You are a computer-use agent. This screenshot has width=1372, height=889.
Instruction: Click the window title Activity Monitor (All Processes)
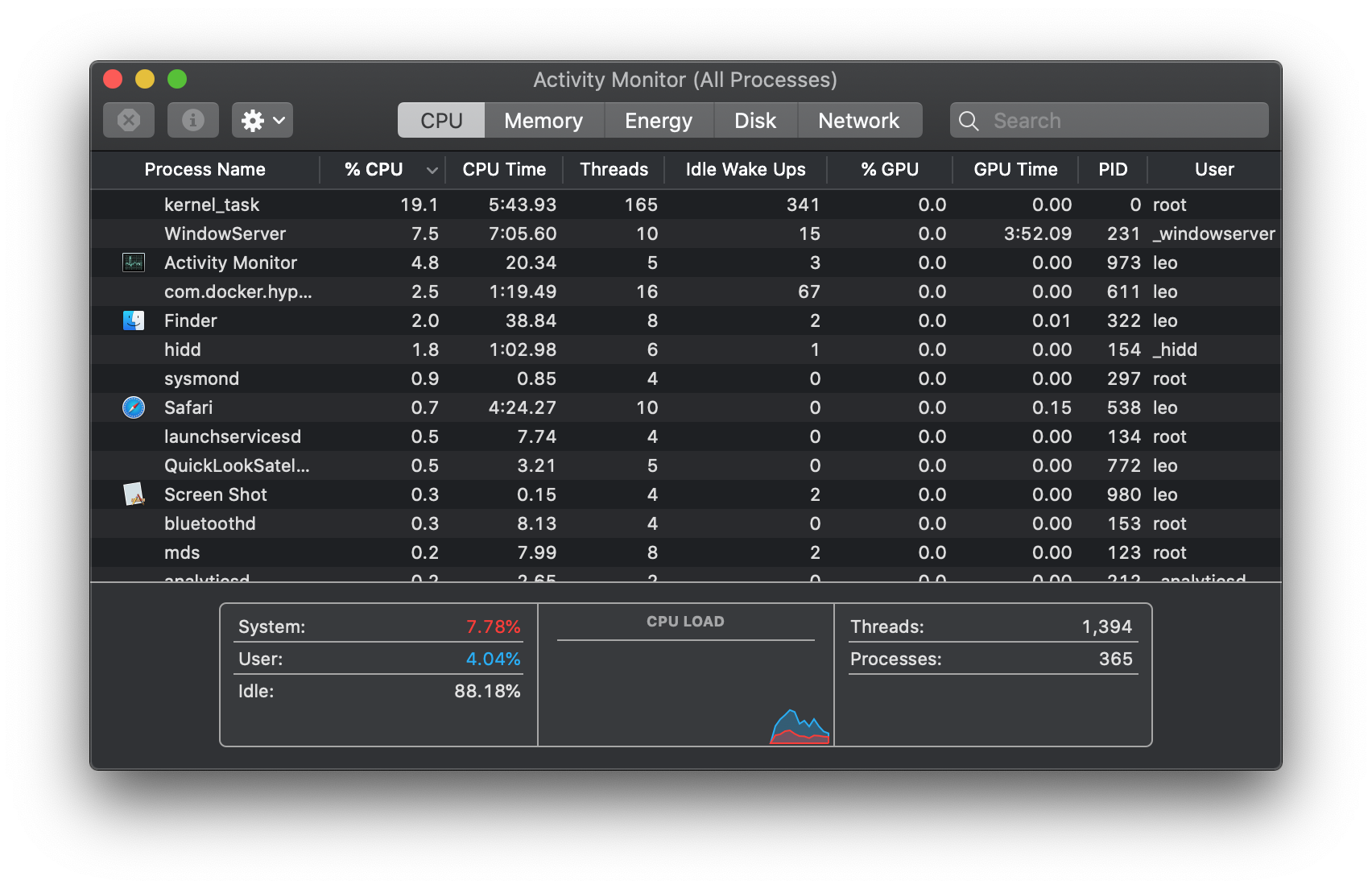tap(685, 80)
